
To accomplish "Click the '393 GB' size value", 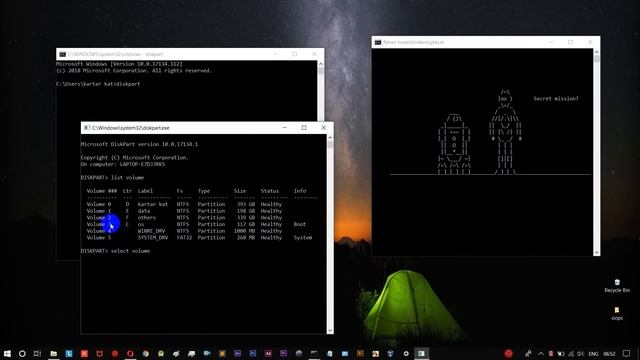I will point(245,204).
